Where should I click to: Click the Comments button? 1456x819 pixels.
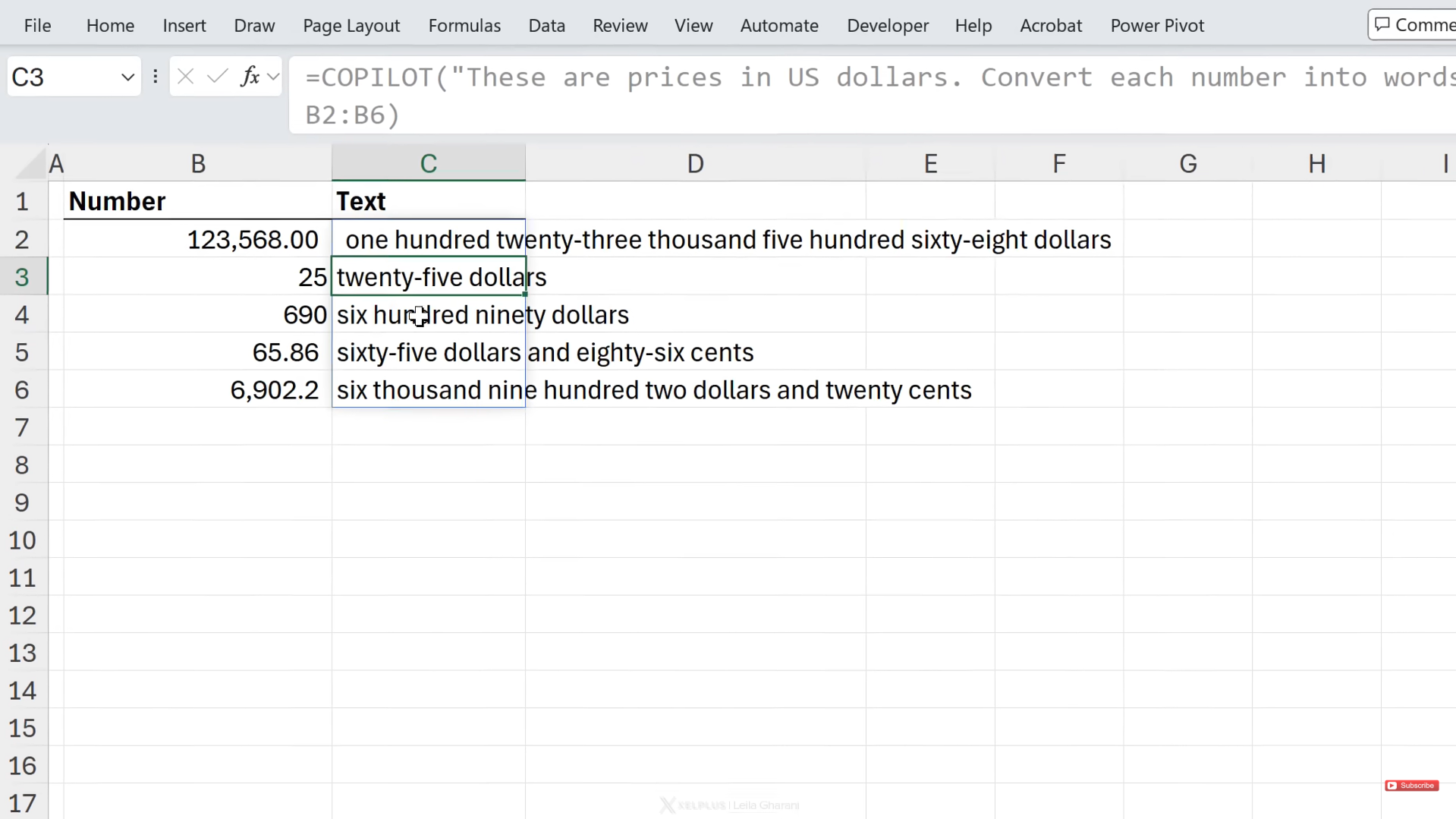(x=1414, y=25)
